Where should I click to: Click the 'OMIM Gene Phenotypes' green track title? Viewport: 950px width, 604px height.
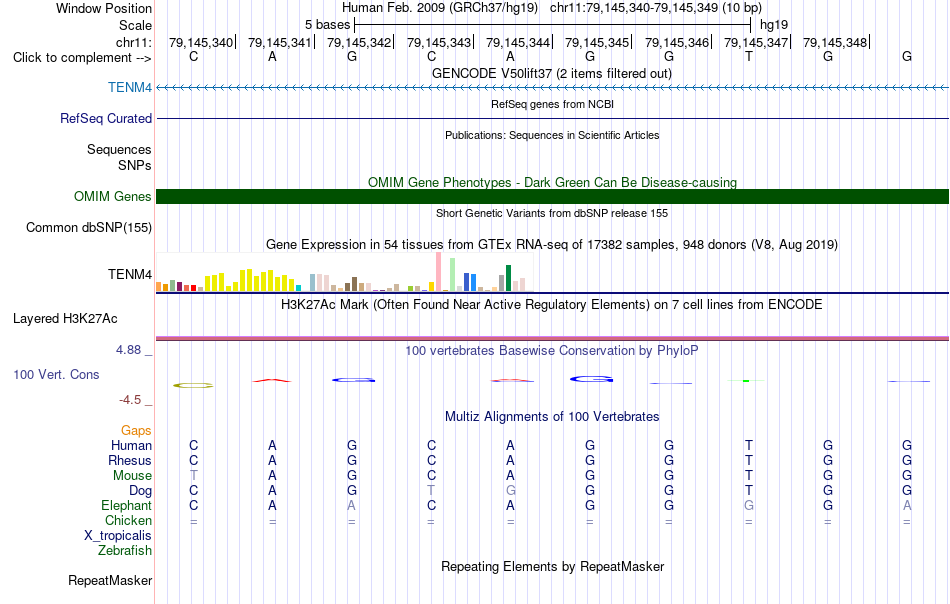[x=552, y=182]
